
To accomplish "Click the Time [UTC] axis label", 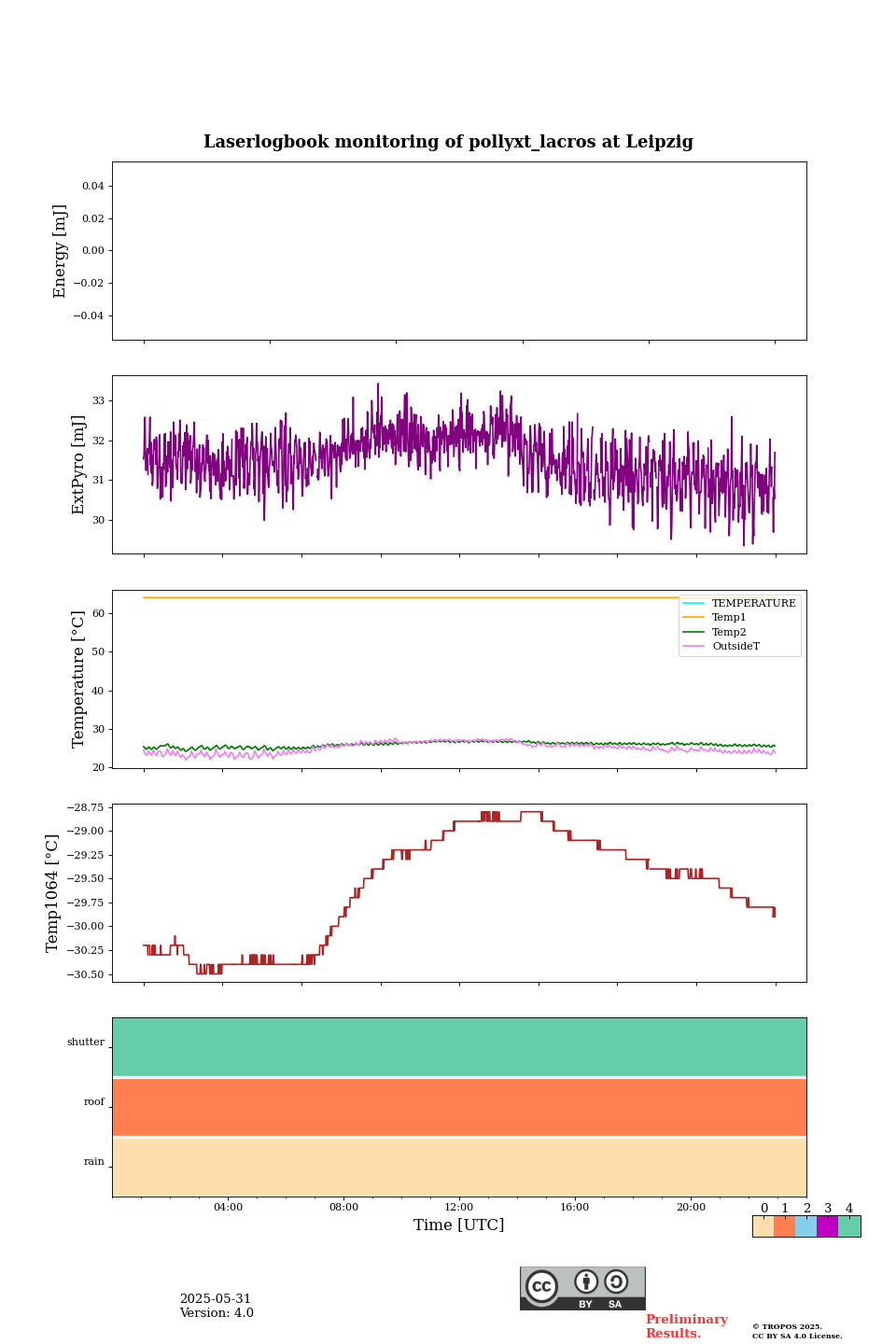I will coord(459,1225).
